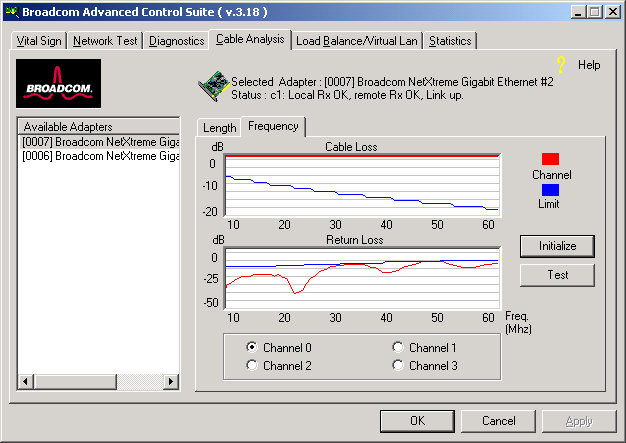This screenshot has width=626, height=443.
Task: Open the Length sub-tab
Action: [x=220, y=128]
